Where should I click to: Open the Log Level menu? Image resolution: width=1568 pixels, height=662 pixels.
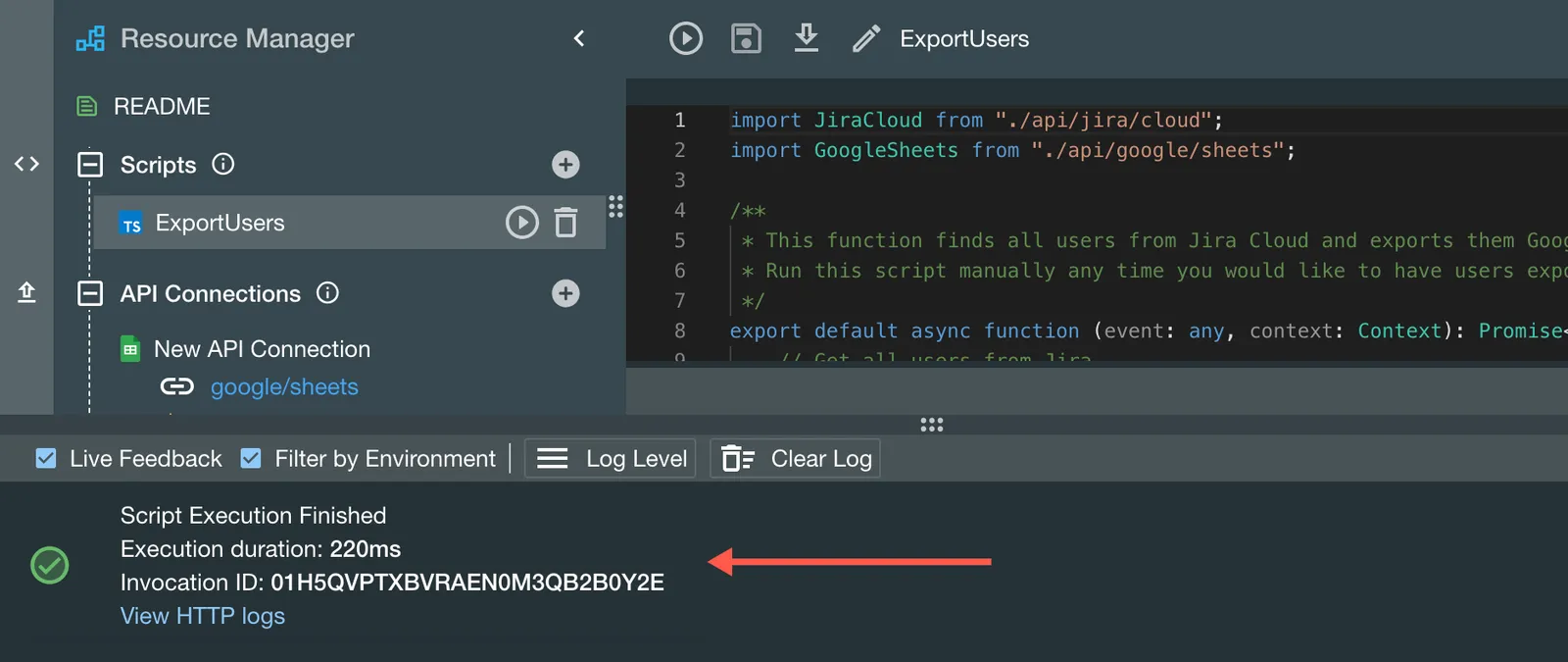(x=611, y=458)
